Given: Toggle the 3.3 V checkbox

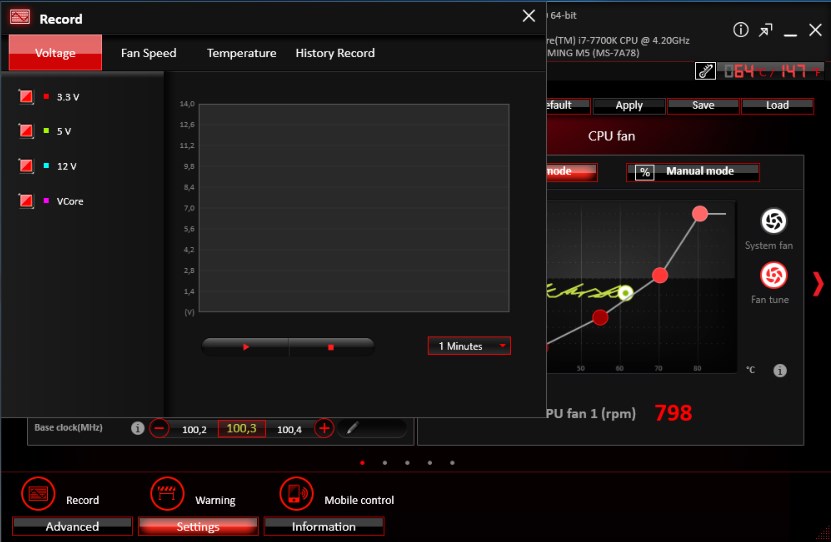Looking at the screenshot, I should (25, 96).
